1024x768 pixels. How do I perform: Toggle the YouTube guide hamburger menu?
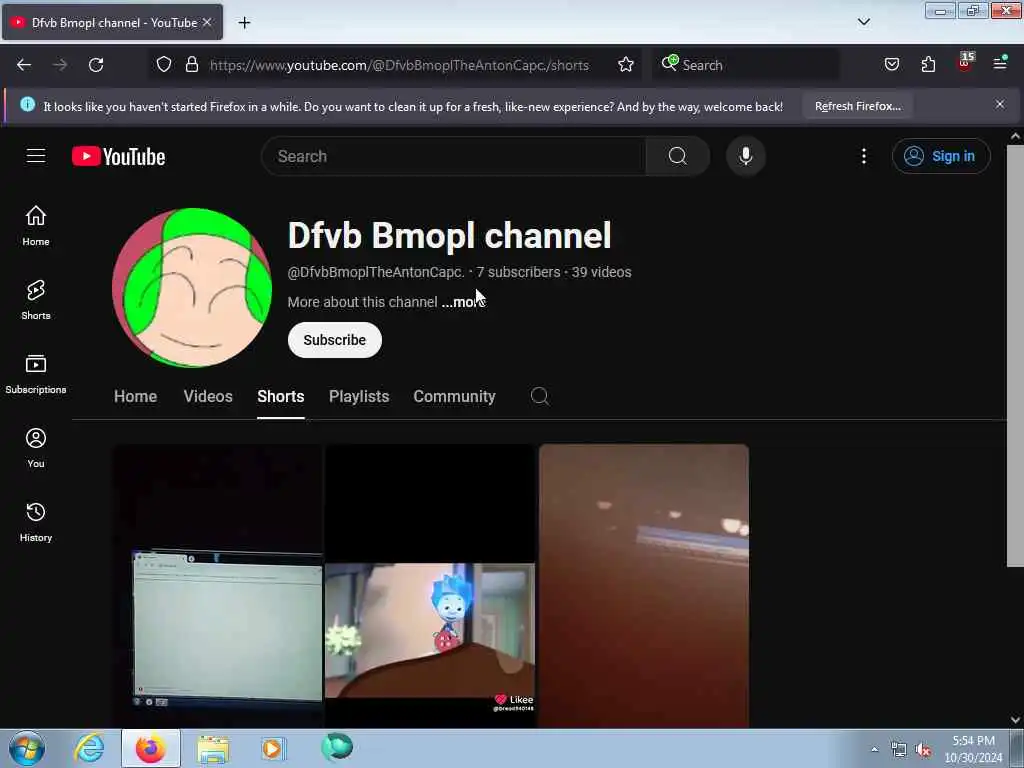point(36,156)
